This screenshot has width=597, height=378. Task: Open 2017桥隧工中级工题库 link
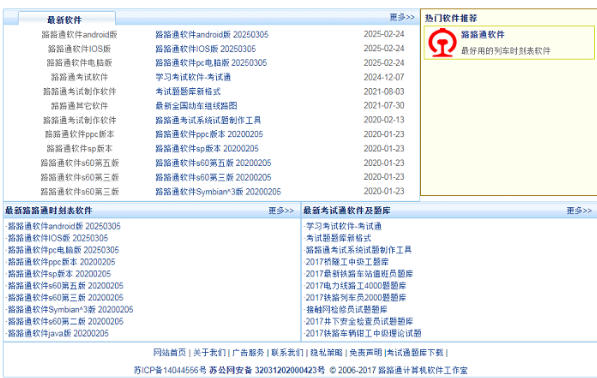347,262
